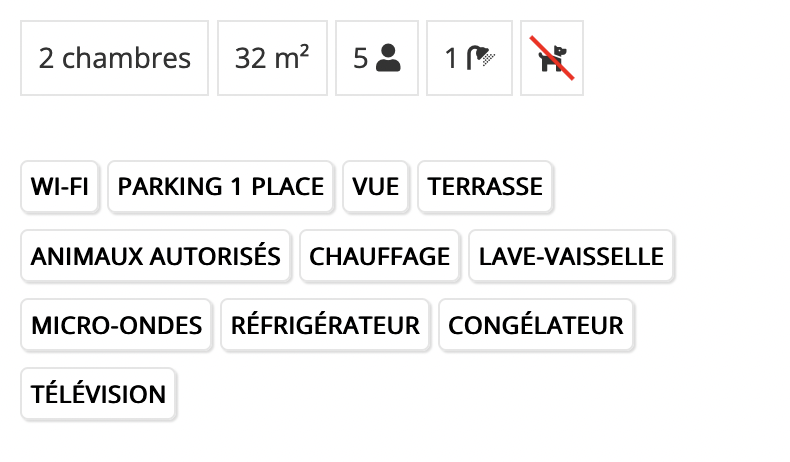The height and width of the screenshot is (462, 790).
Task: Select the LAVE-VAISSELLE tag
Action: [x=571, y=256]
